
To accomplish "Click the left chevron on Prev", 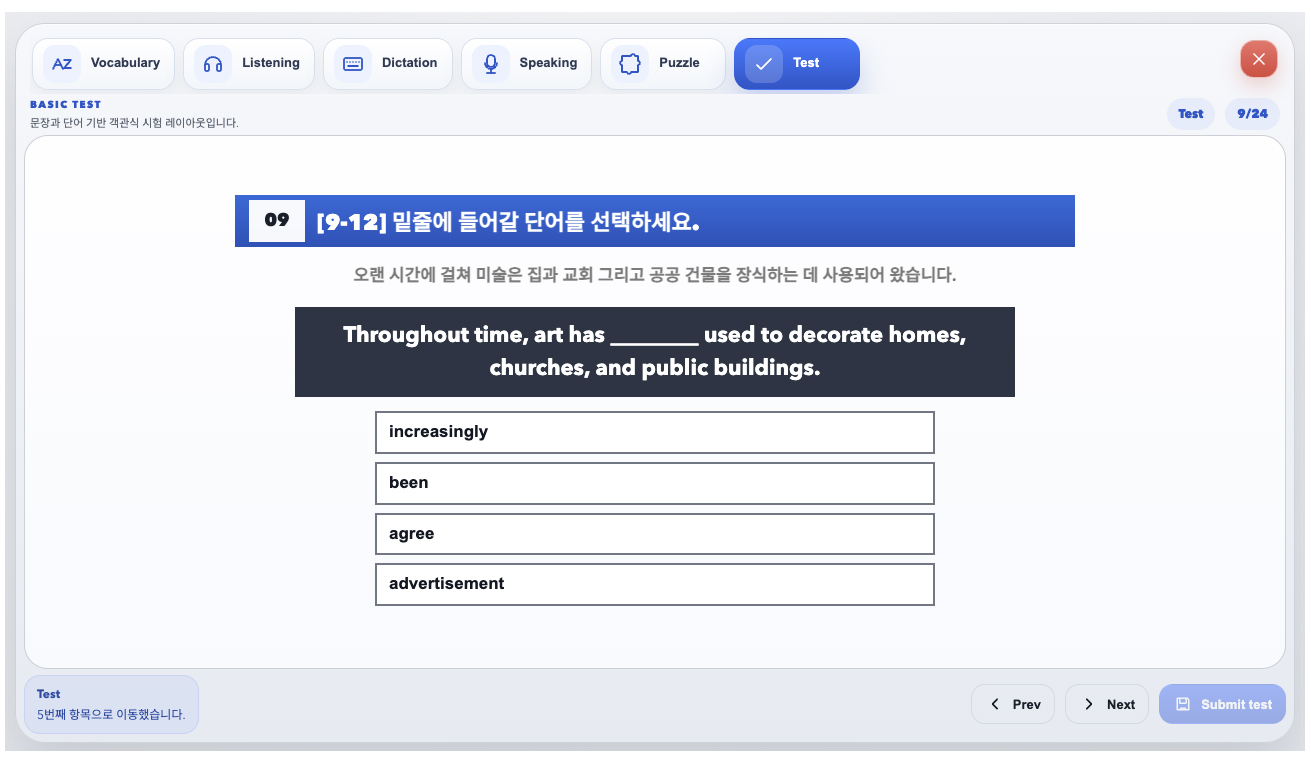I will pos(995,704).
